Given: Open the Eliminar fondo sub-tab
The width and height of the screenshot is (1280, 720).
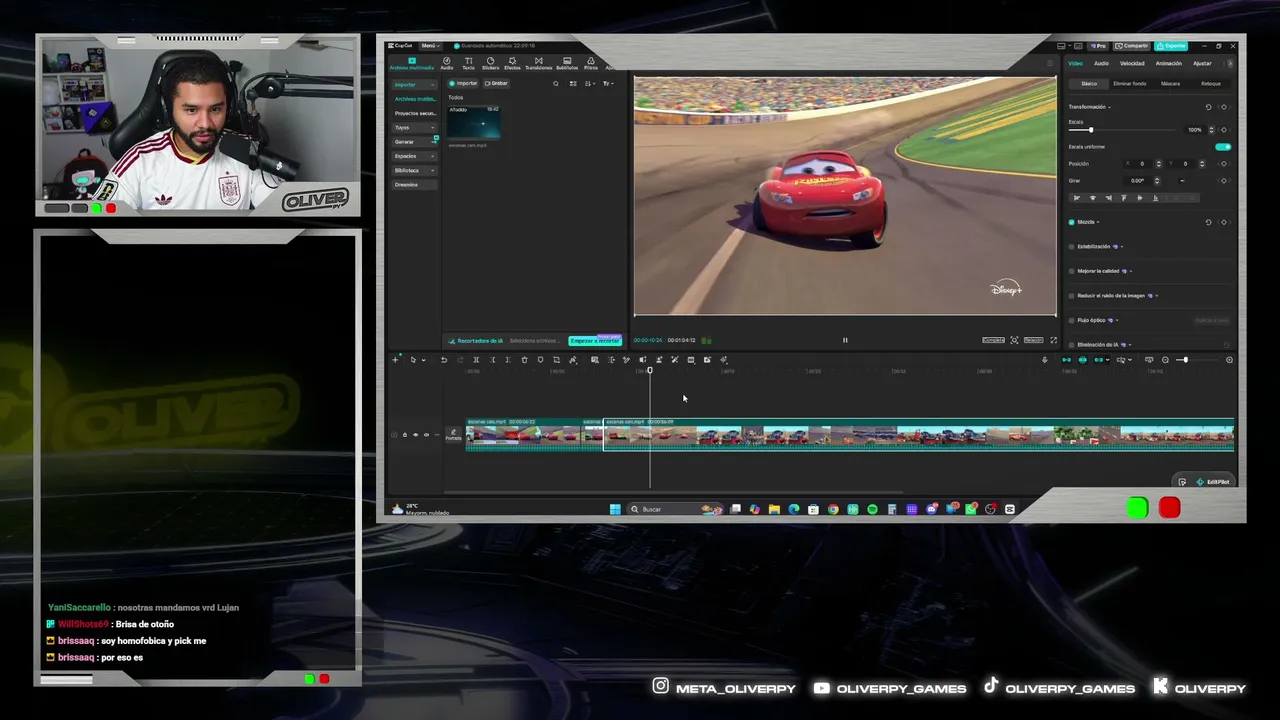Looking at the screenshot, I should click(x=1130, y=84).
